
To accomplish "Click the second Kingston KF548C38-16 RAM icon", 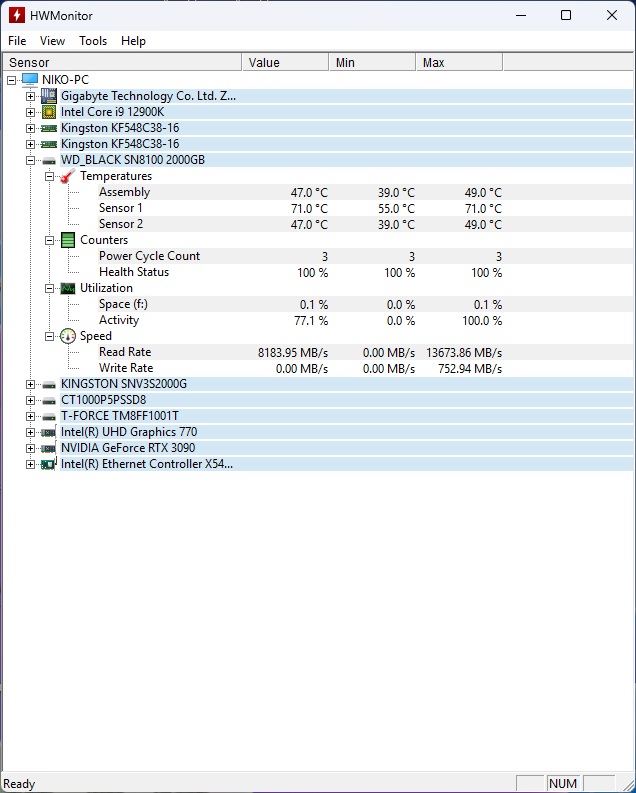I will [49, 145].
